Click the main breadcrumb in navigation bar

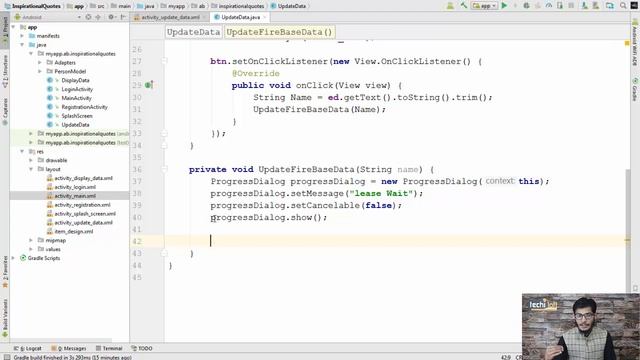point(121,6)
